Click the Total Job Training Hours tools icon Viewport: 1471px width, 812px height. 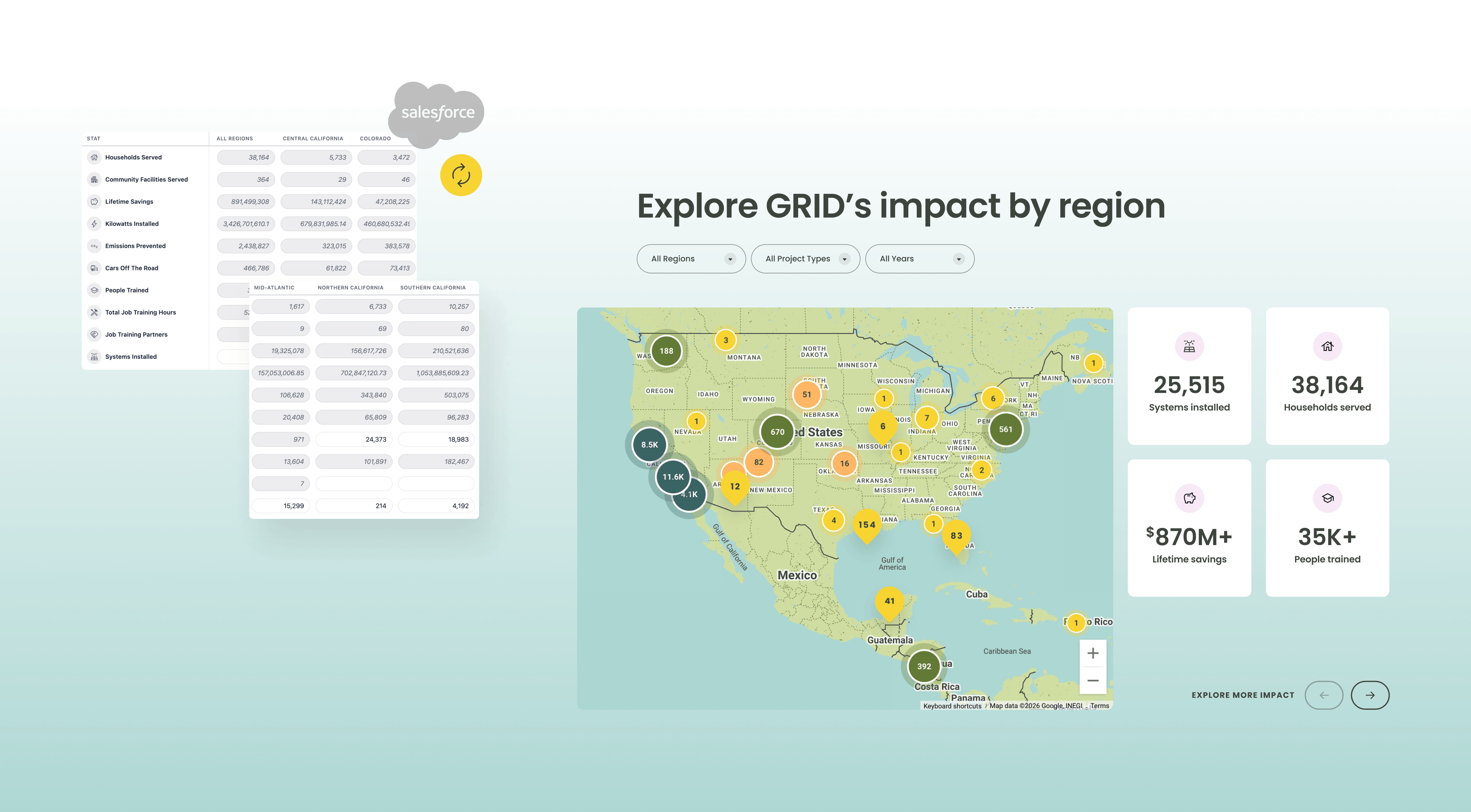94,312
